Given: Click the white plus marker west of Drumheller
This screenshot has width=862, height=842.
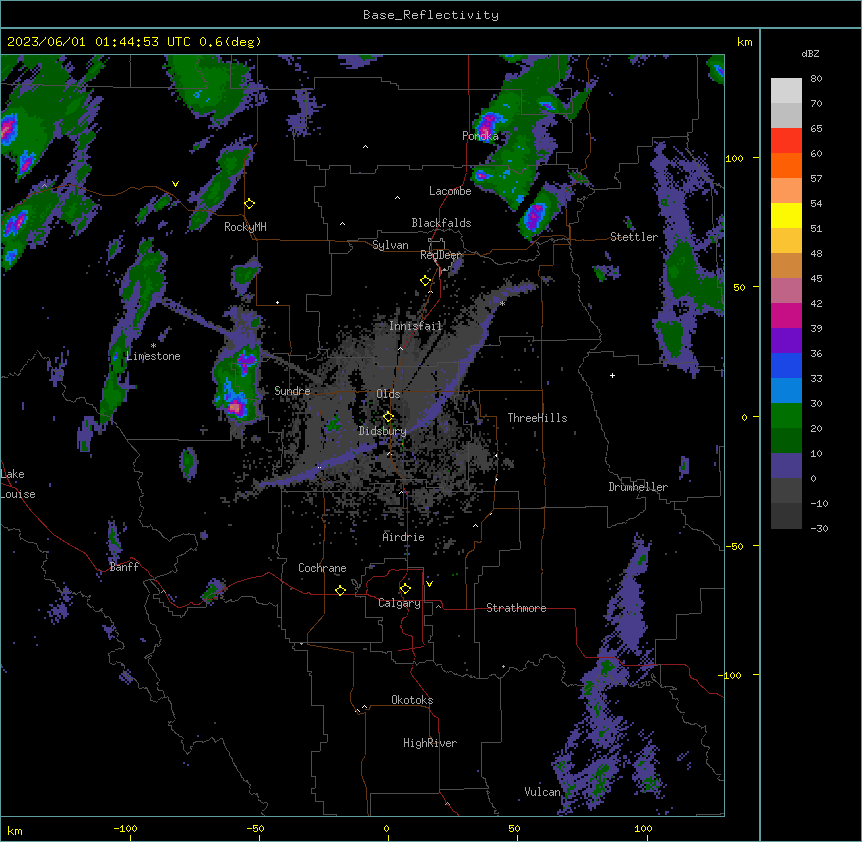Looking at the screenshot, I should (x=612, y=375).
